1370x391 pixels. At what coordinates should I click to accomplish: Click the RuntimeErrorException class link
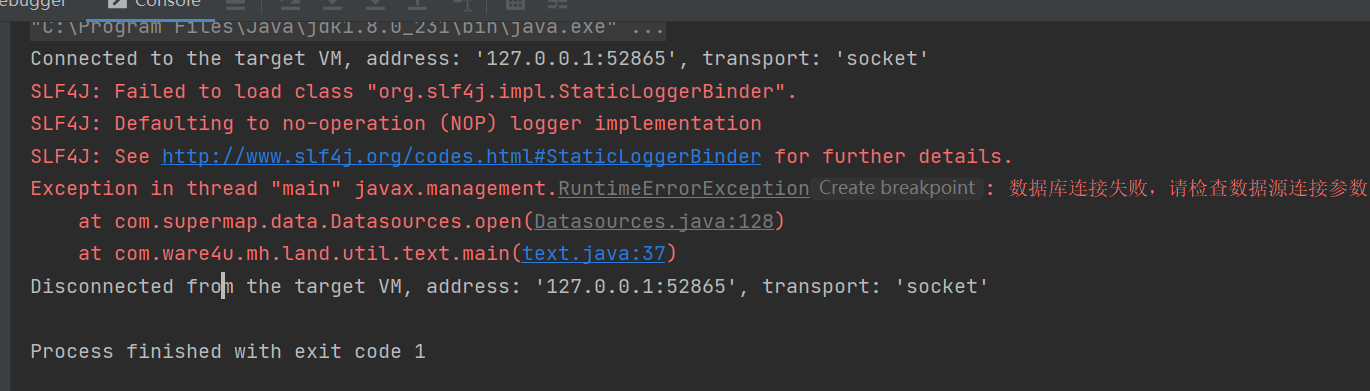(683, 189)
